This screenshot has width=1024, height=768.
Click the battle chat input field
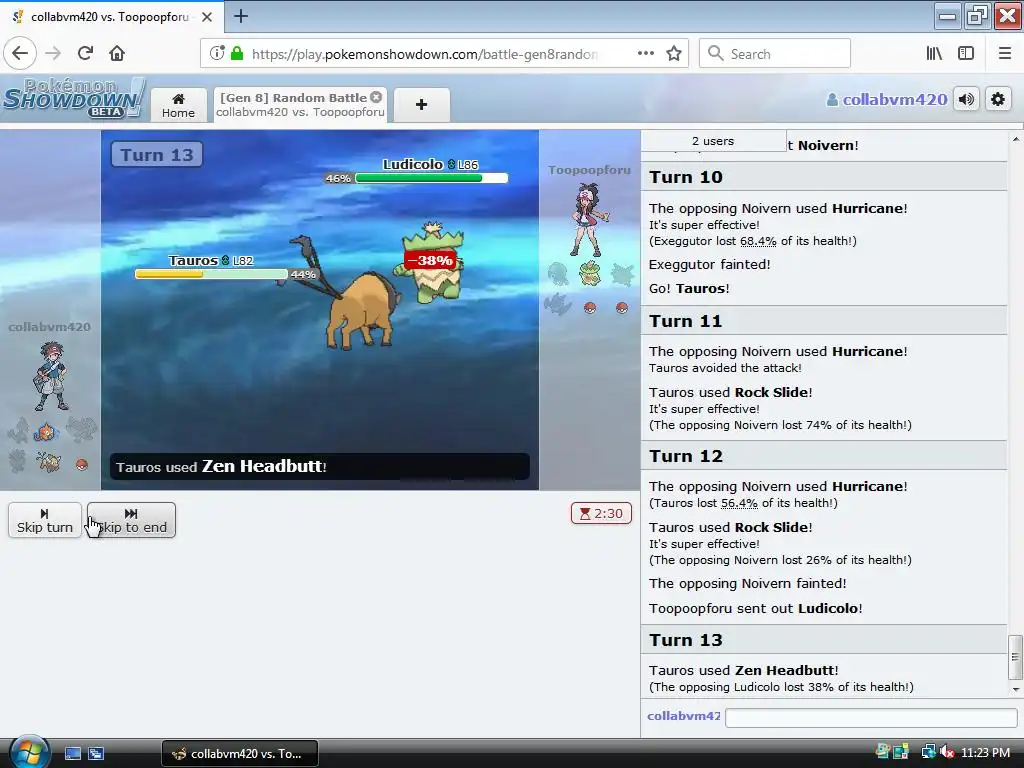pos(872,718)
